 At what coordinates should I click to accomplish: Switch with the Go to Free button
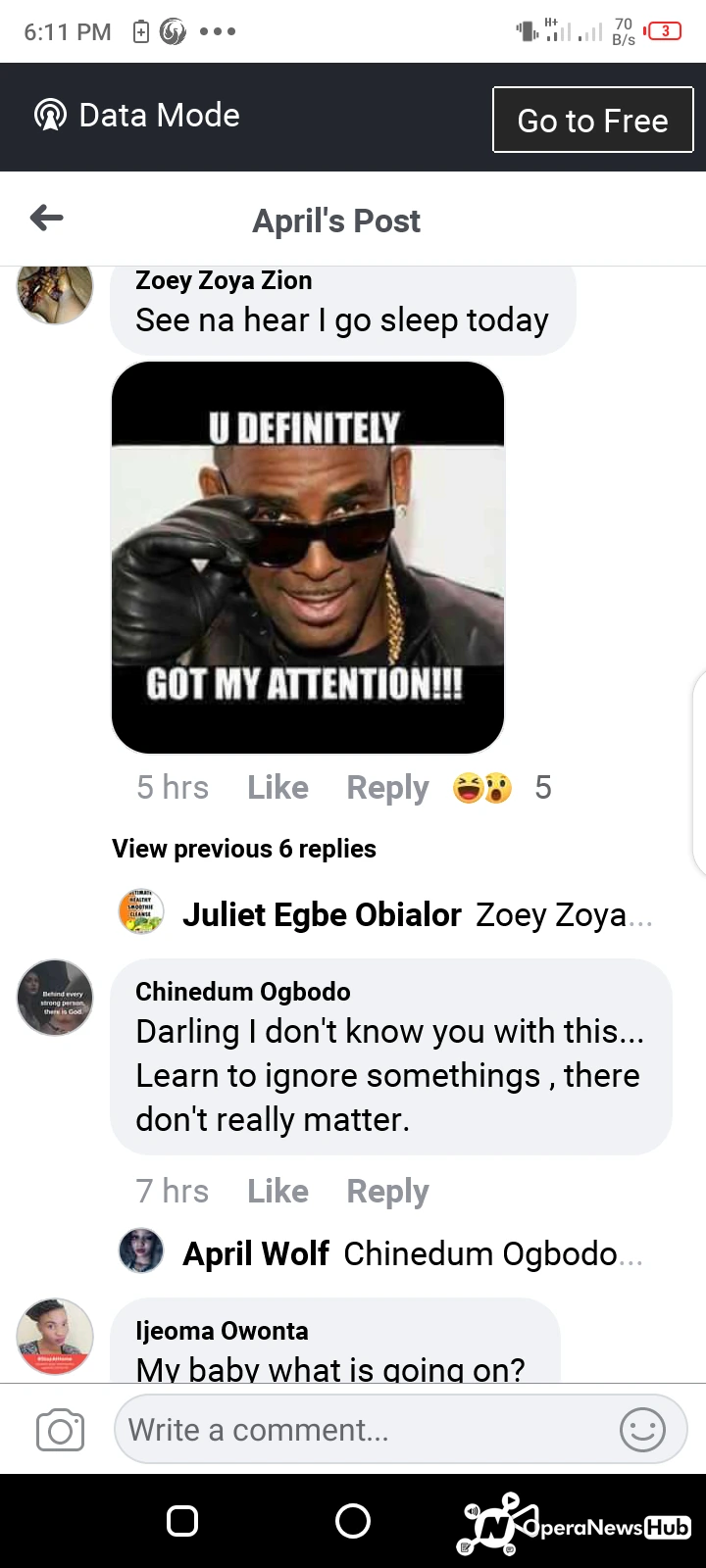coord(592,120)
